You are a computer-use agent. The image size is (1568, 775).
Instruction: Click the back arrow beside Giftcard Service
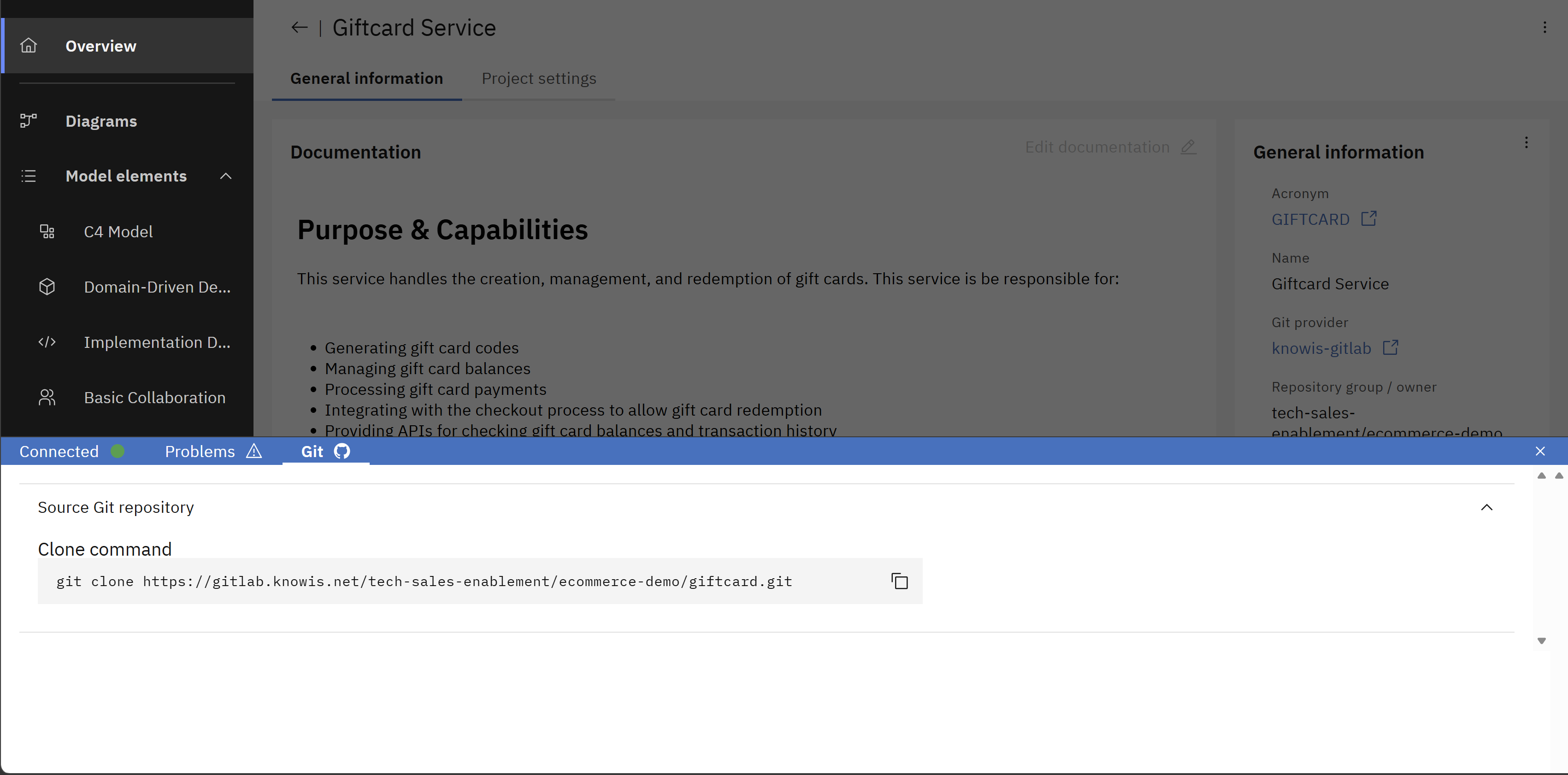pyautogui.click(x=299, y=27)
